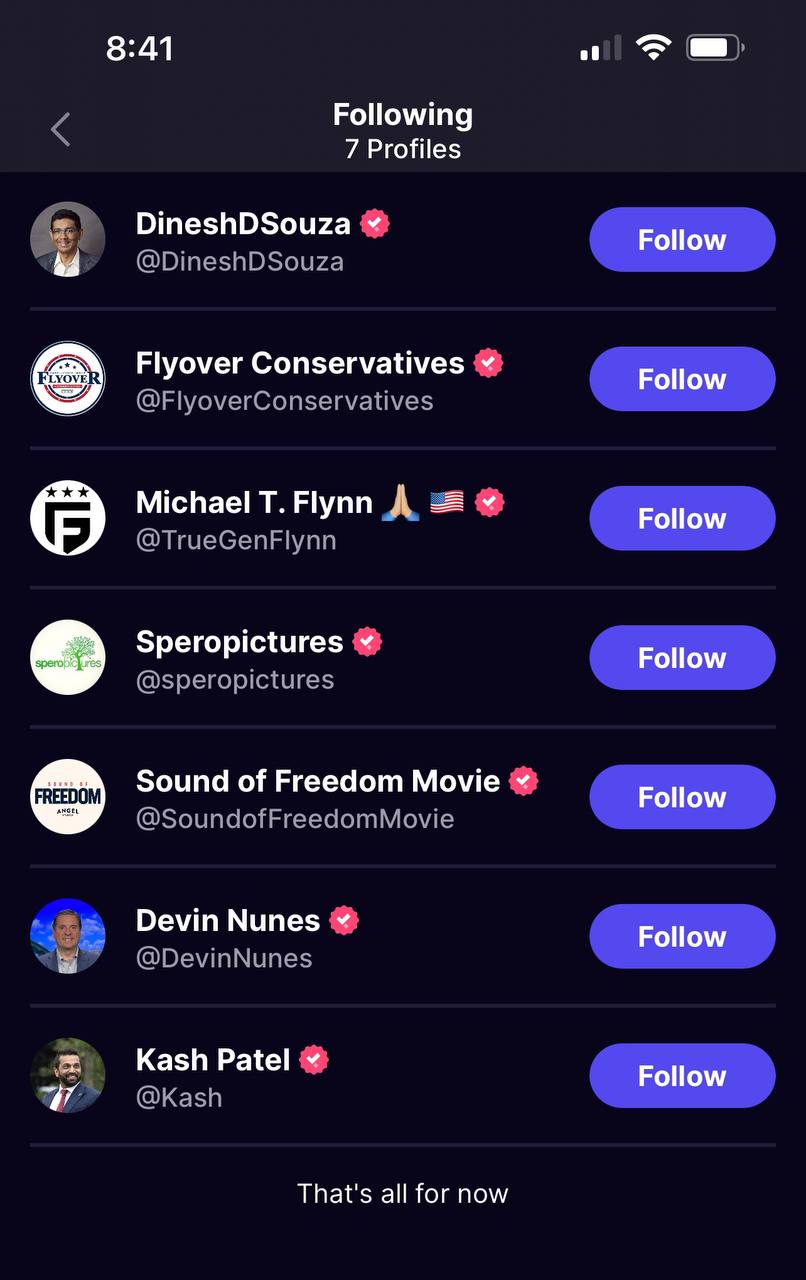Open the @TrueGenFlynn handle link
The image size is (806, 1280).
[236, 541]
